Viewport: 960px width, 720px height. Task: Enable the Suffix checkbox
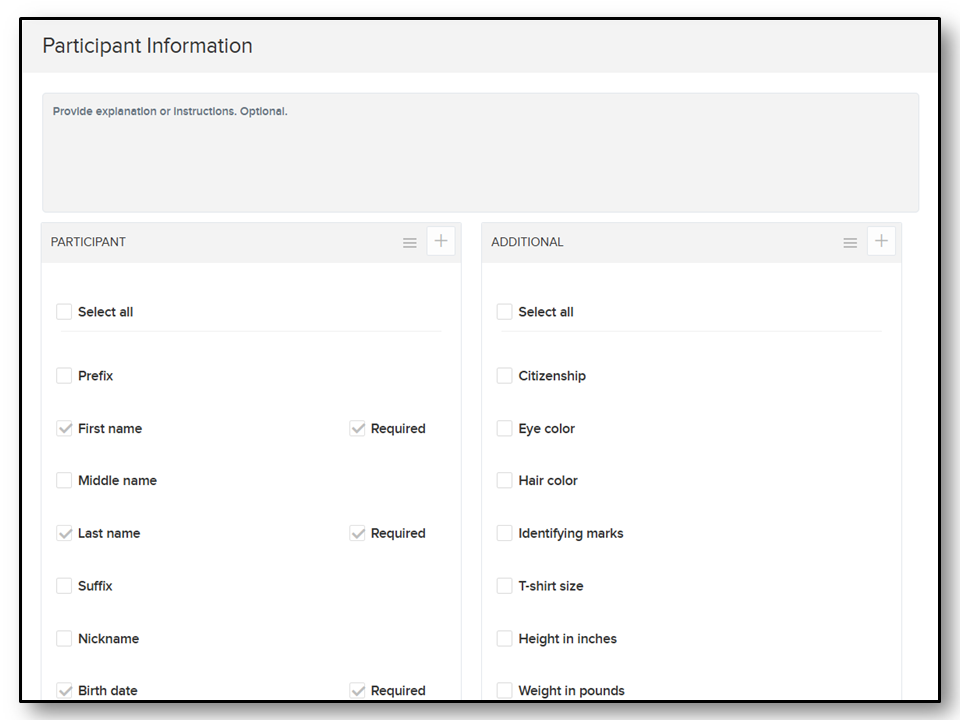click(x=64, y=585)
